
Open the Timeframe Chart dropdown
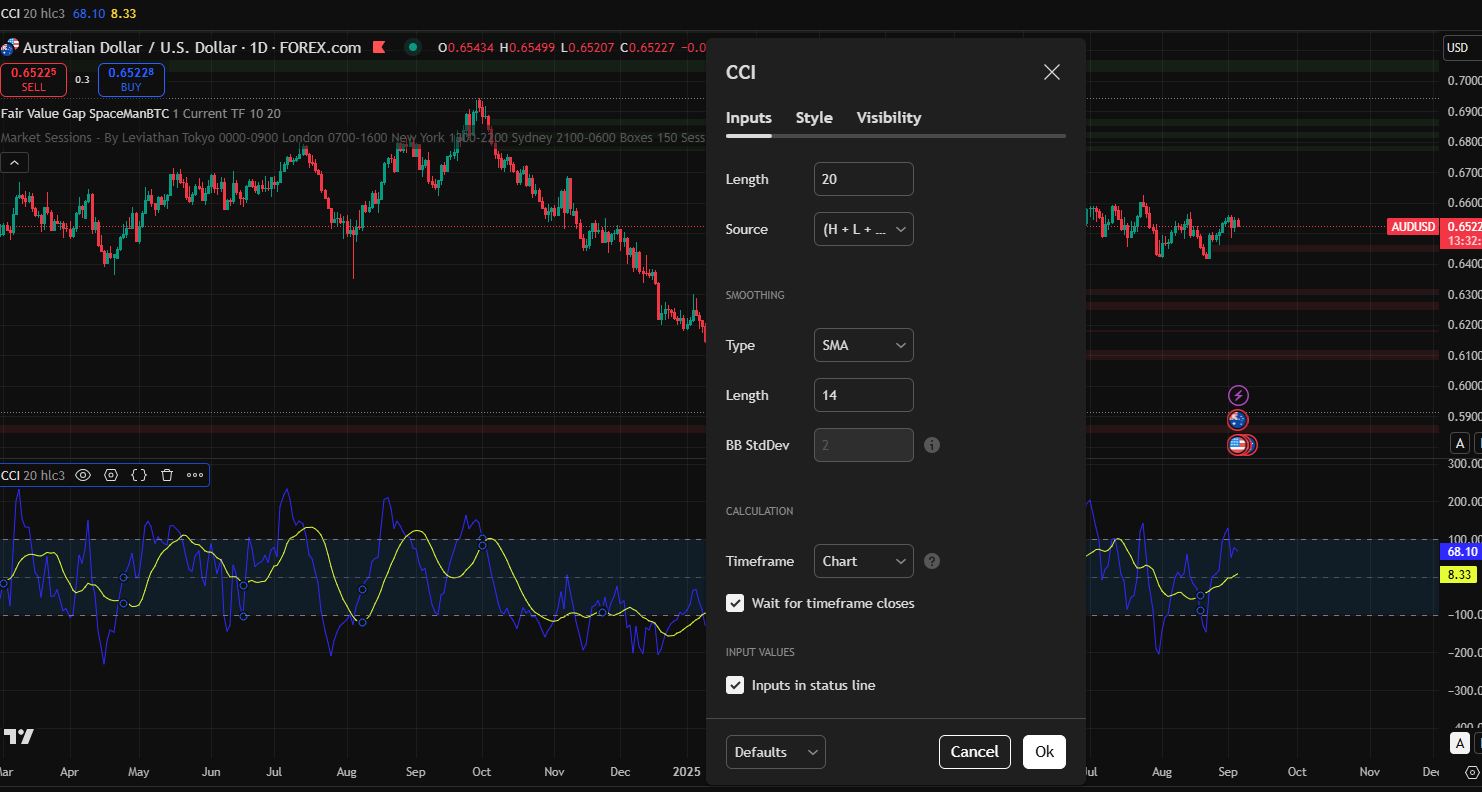863,561
